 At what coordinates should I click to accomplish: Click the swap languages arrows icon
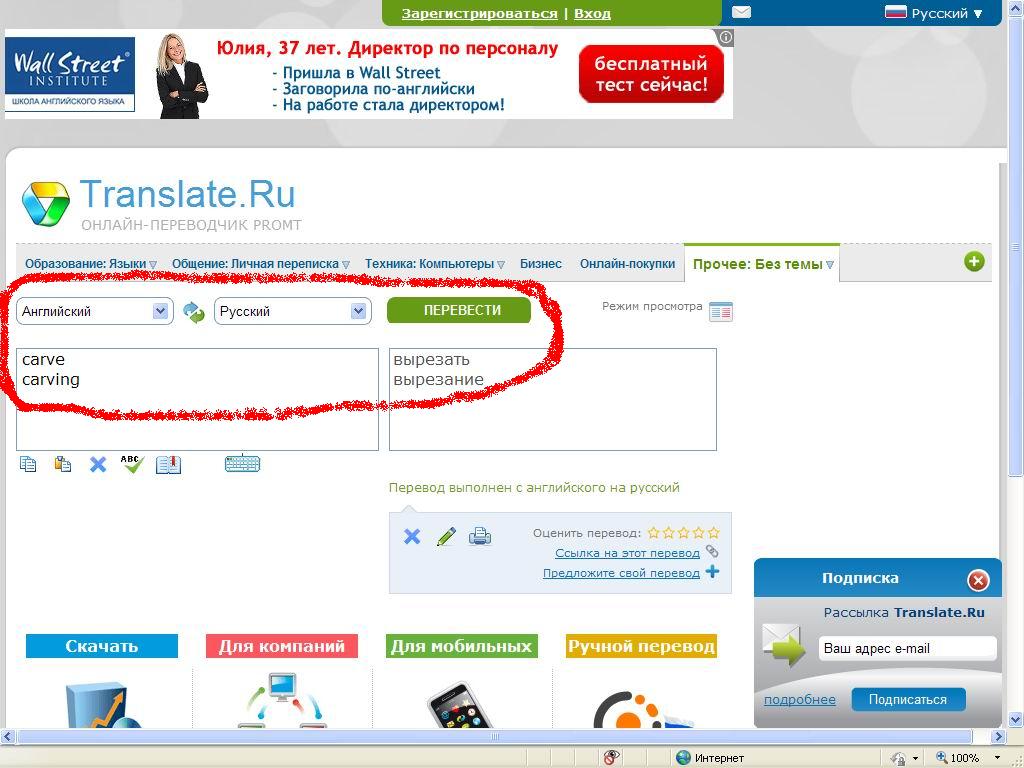pos(193,312)
